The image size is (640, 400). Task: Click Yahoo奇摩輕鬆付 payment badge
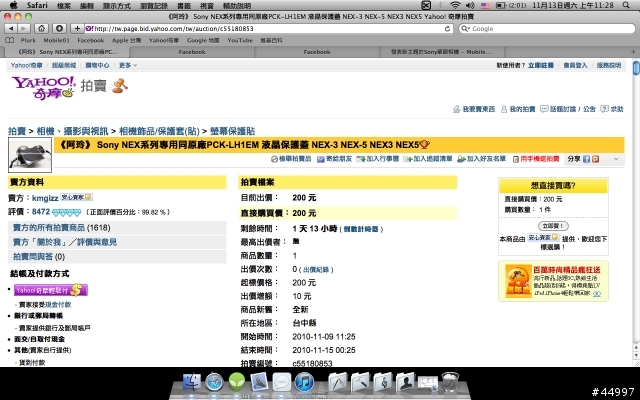point(51,290)
